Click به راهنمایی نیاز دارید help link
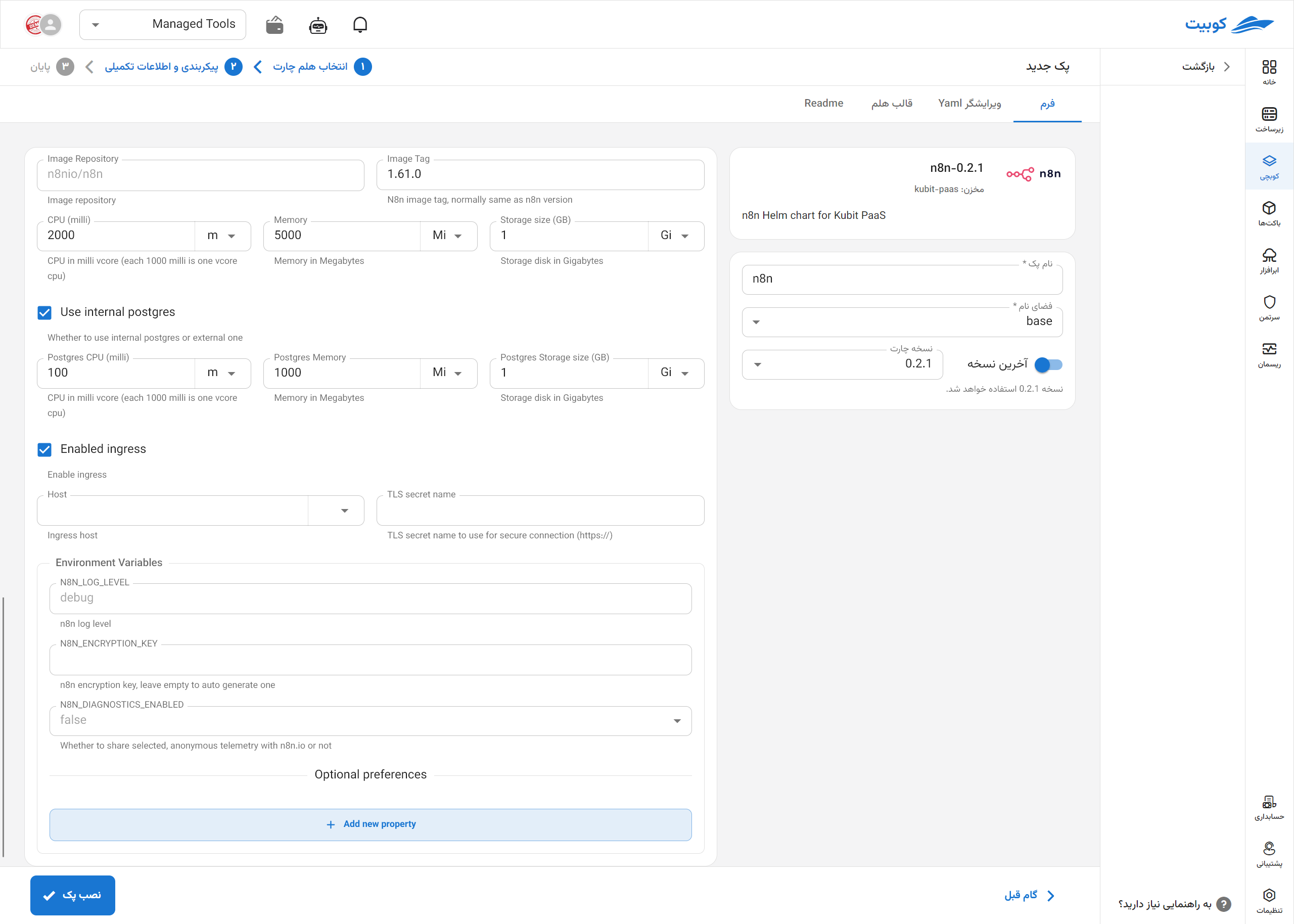Image resolution: width=1294 pixels, height=924 pixels. 1174,904
